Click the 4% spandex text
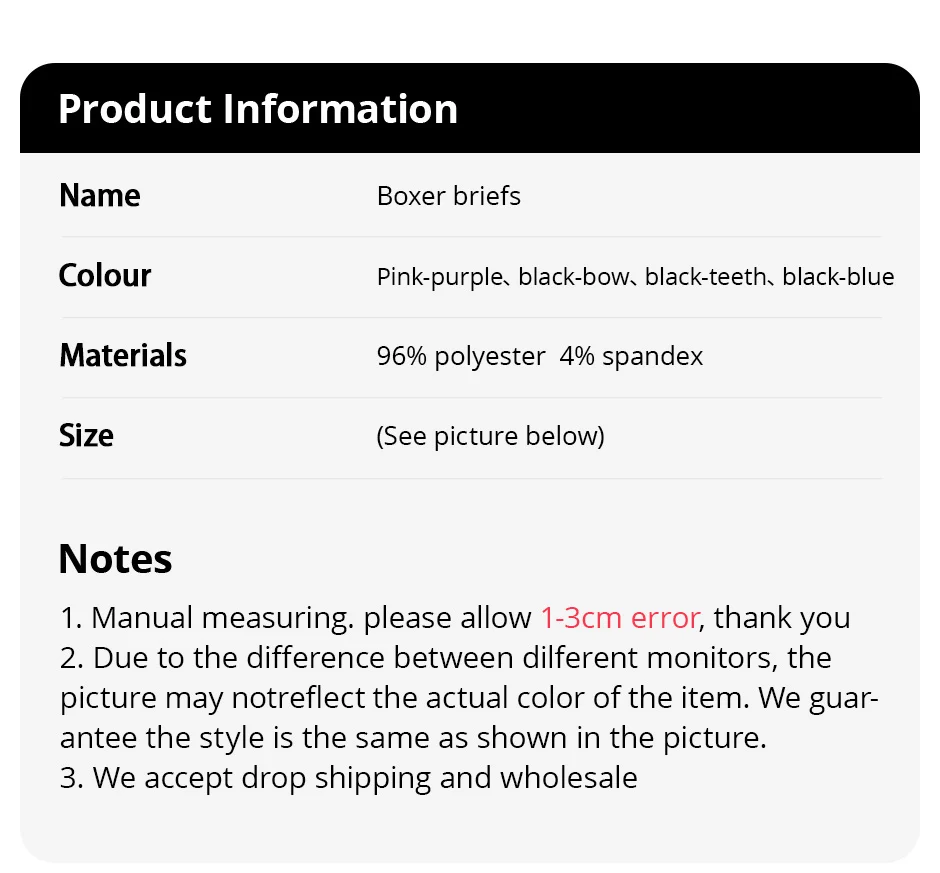 (631, 357)
